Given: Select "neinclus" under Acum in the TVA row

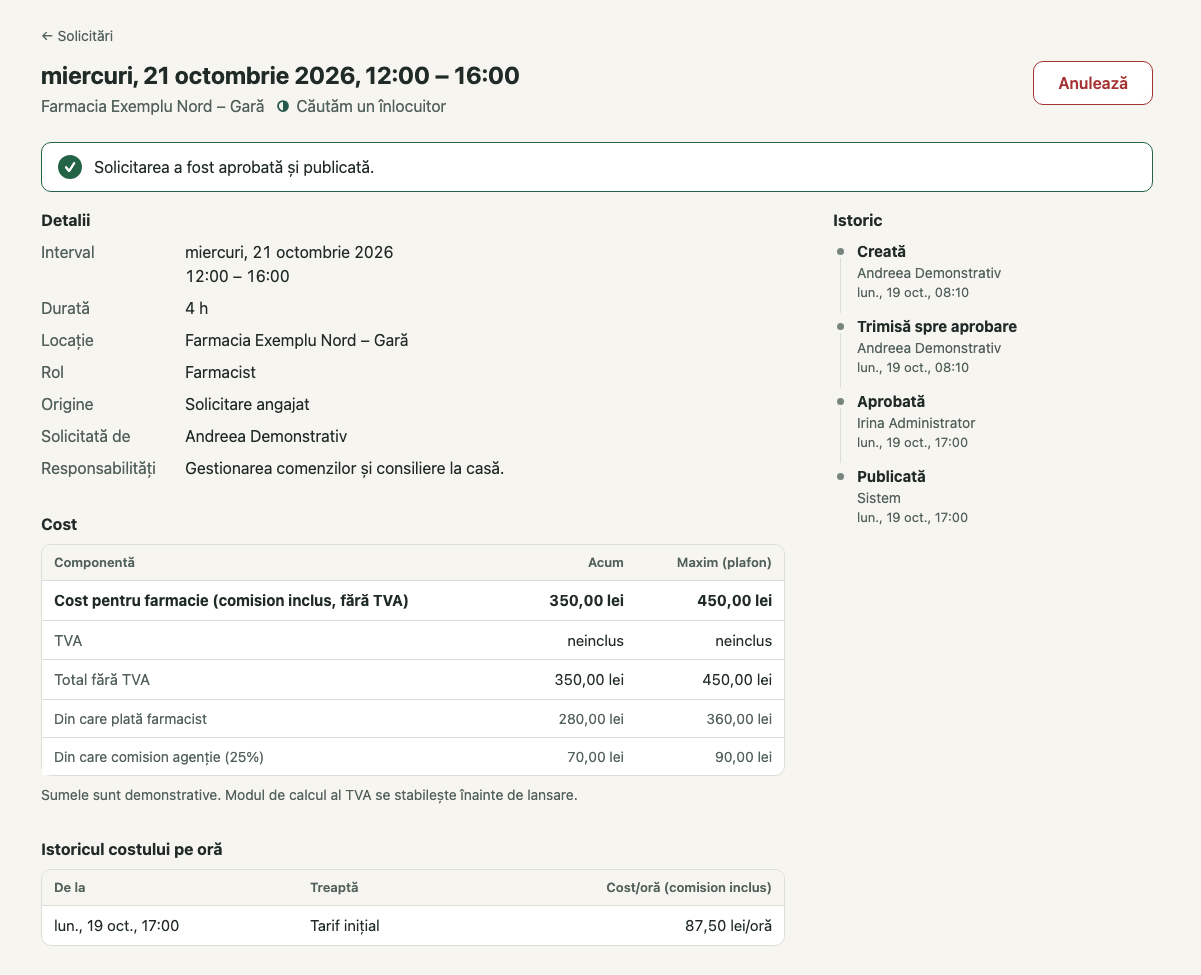Looking at the screenshot, I should (596, 640).
